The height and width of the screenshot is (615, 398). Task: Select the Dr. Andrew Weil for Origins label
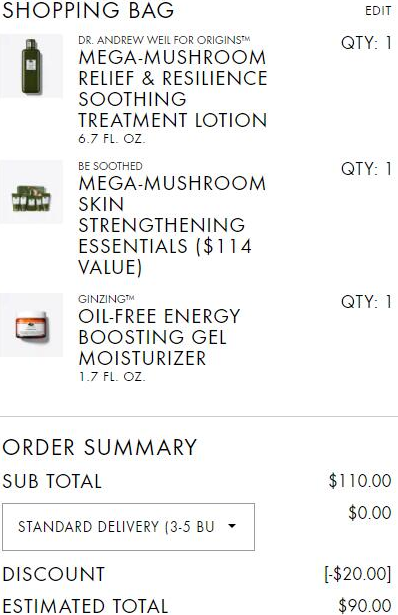pos(164,40)
